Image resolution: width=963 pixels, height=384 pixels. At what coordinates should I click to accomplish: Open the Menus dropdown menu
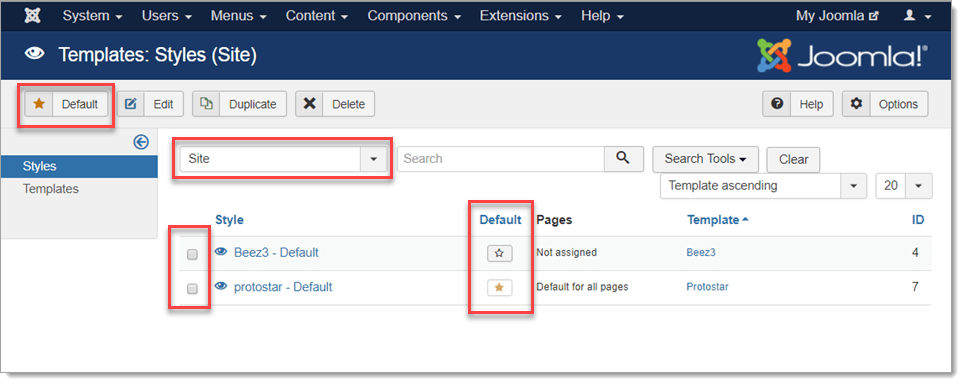[238, 15]
